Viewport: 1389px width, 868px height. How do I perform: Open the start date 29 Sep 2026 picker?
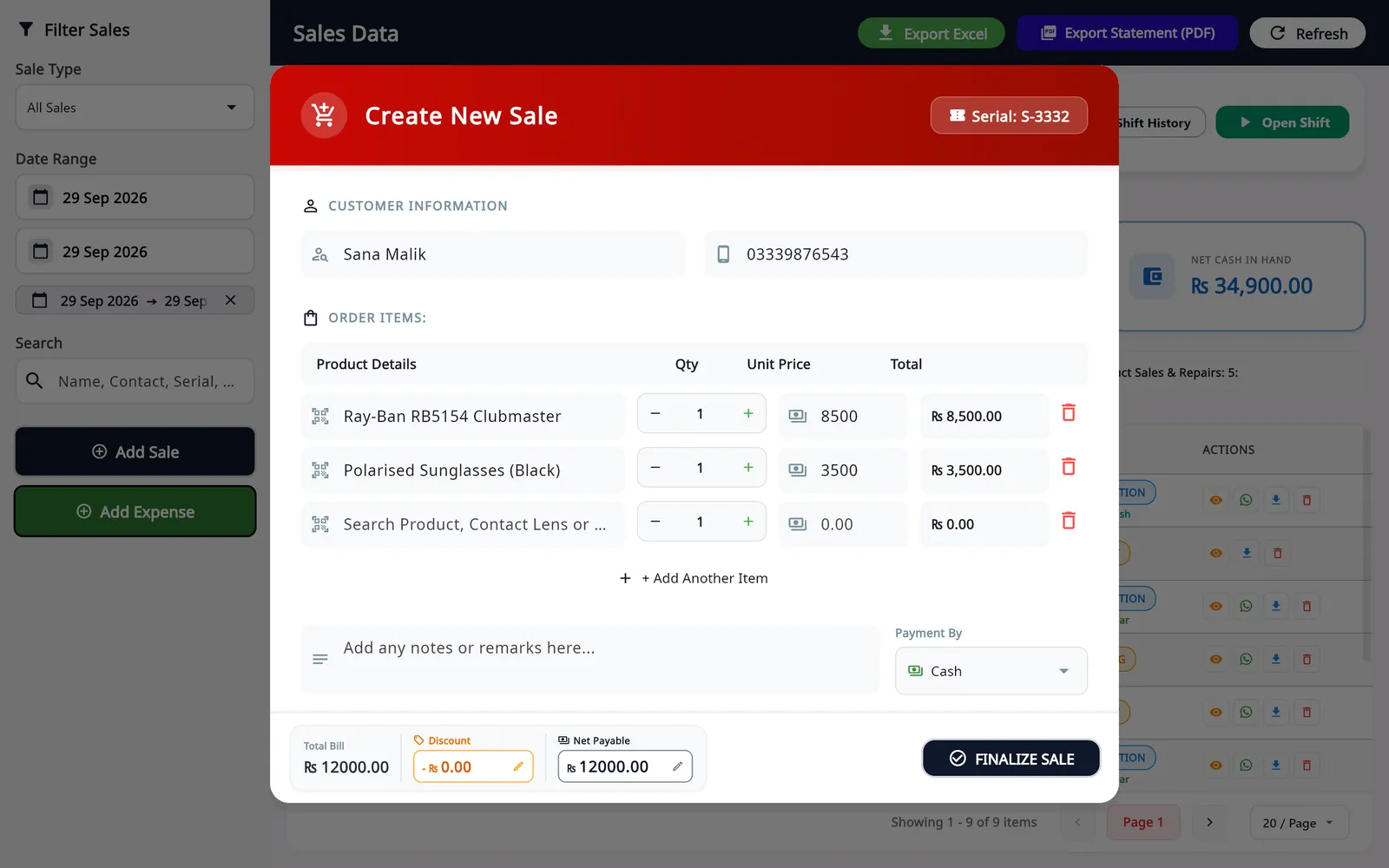[135, 197]
